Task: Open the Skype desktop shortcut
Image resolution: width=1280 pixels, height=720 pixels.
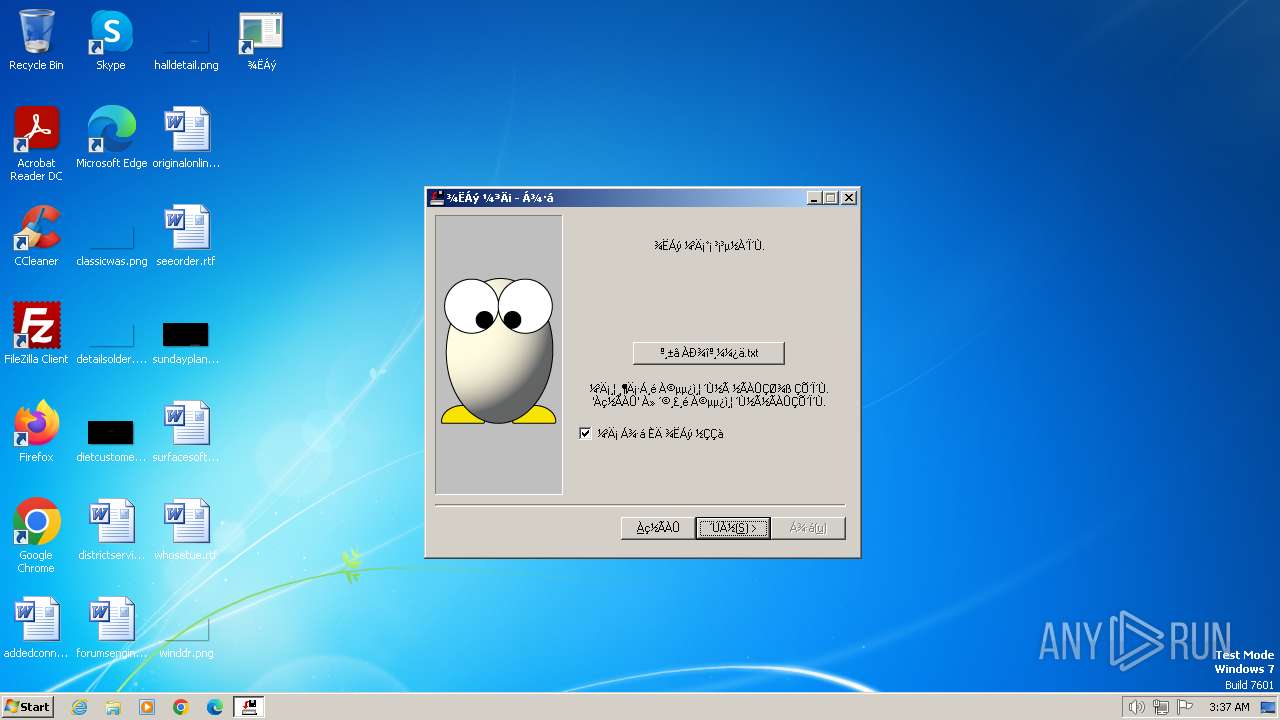Action: click(x=111, y=40)
